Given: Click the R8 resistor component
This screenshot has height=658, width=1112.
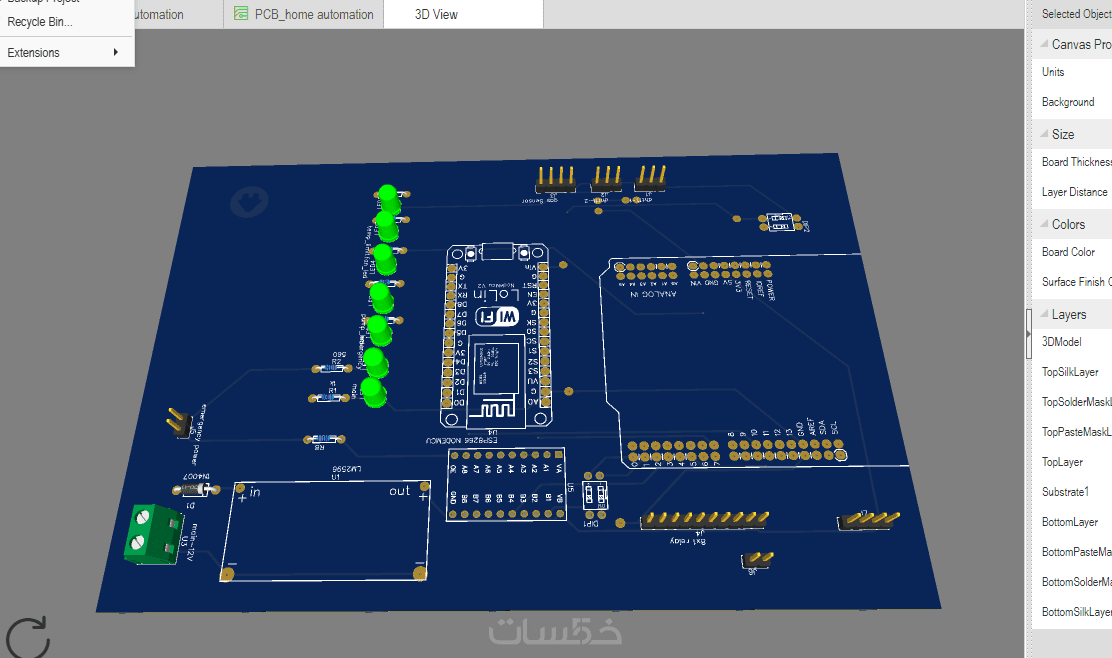Looking at the screenshot, I should click(324, 440).
